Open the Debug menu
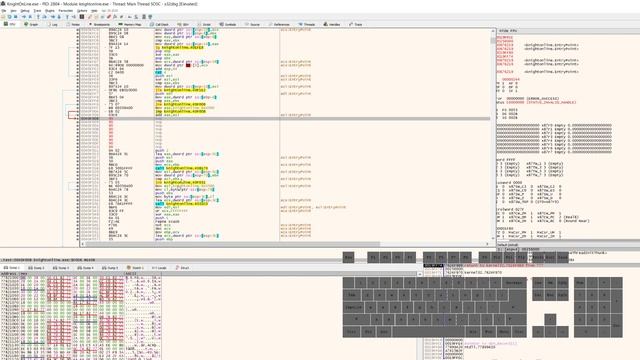The height and width of the screenshot is (360, 640). click(25, 11)
